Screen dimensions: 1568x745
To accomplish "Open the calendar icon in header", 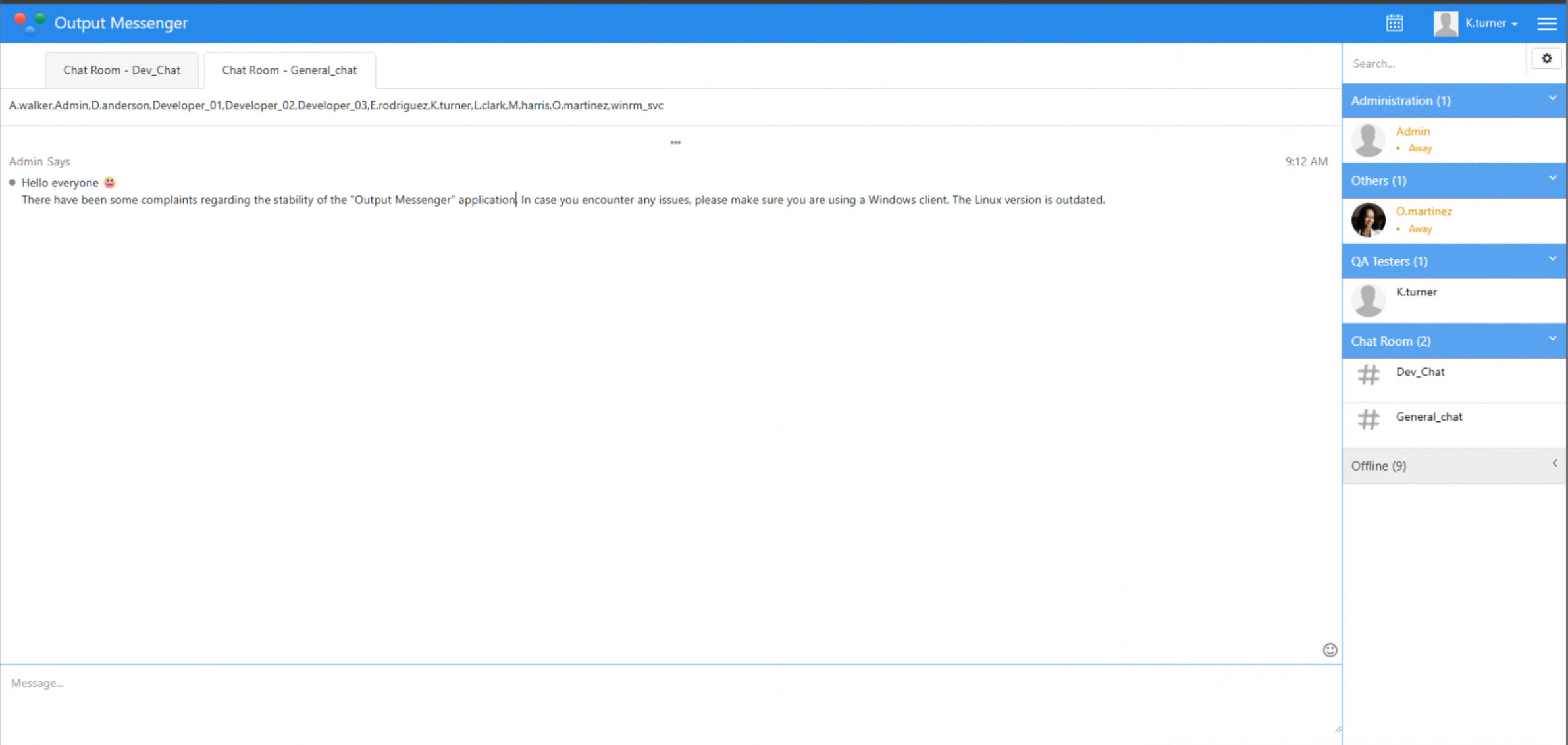I will click(x=1394, y=23).
